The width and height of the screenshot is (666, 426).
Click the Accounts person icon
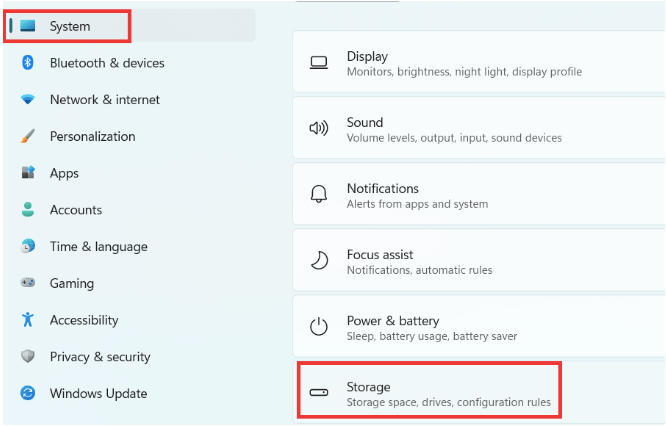pos(28,209)
